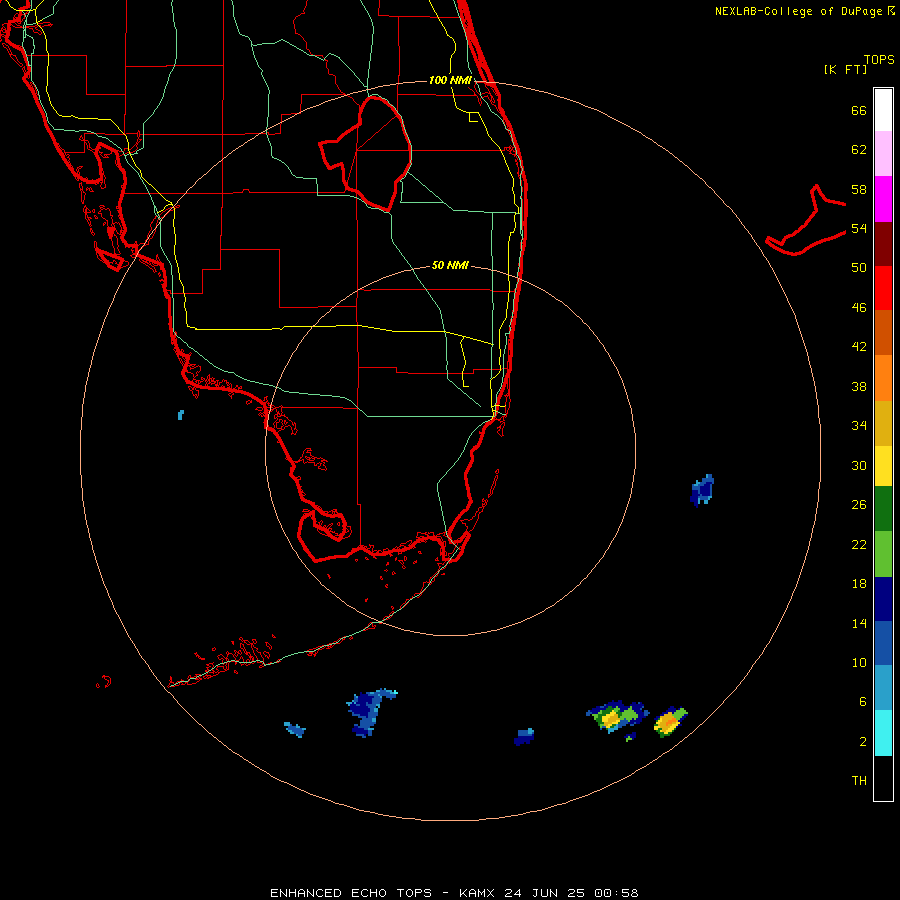Click the dark green legend band
Image resolution: width=900 pixels, height=900 pixels.
click(883, 509)
